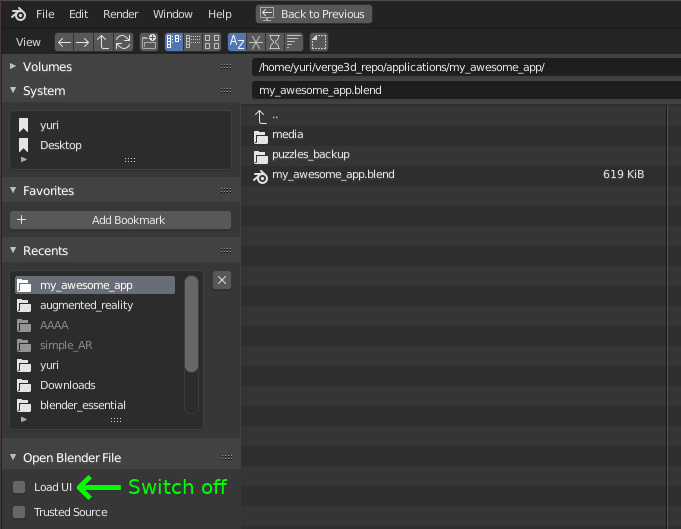Image resolution: width=681 pixels, height=529 pixels.
Task: Toggle hidden files display icon
Action: click(x=319, y=42)
